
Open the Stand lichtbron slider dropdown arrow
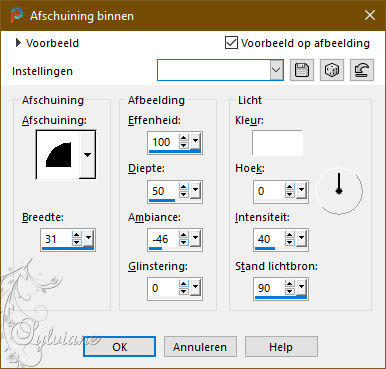click(x=302, y=288)
